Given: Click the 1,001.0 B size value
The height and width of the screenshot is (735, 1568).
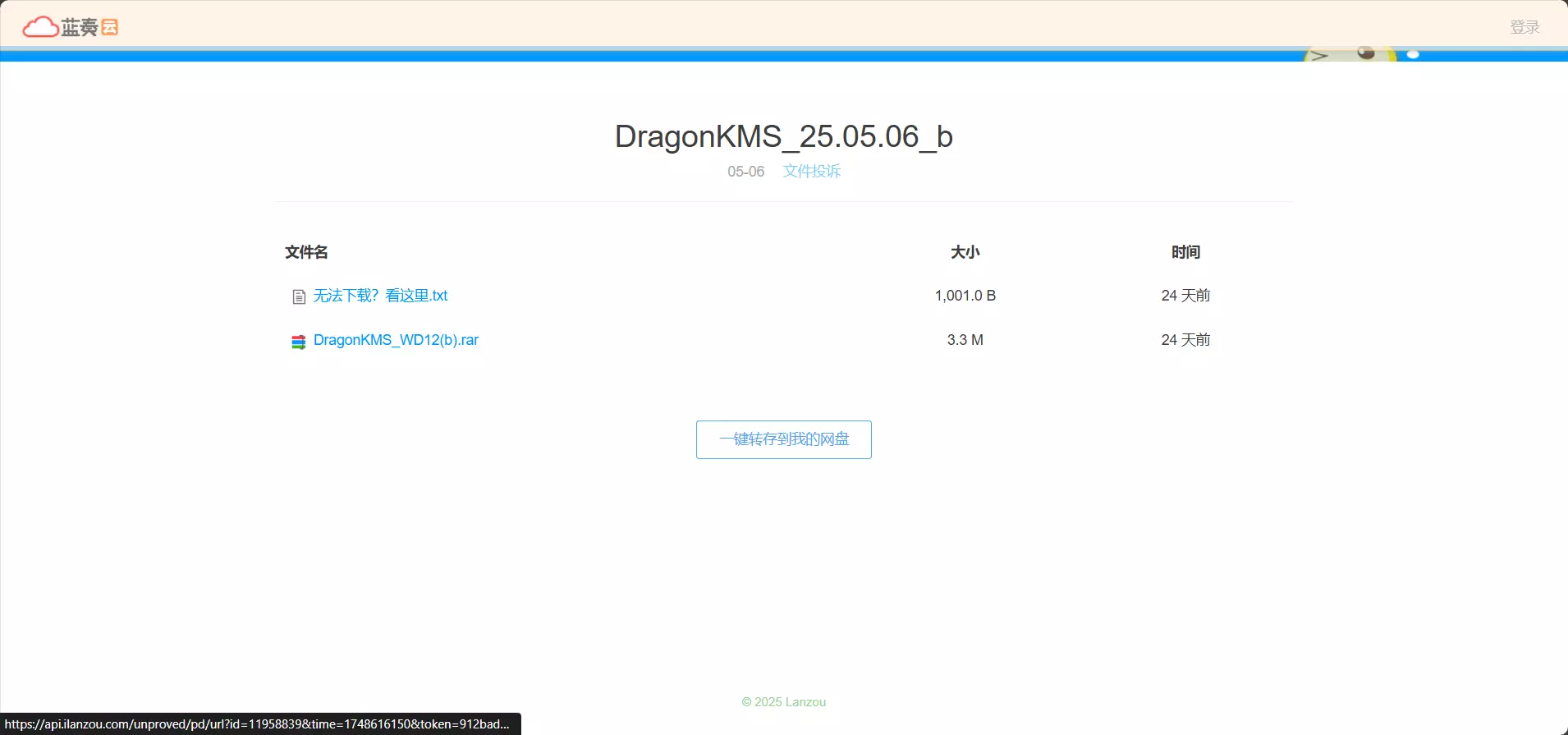Looking at the screenshot, I should 965,296.
